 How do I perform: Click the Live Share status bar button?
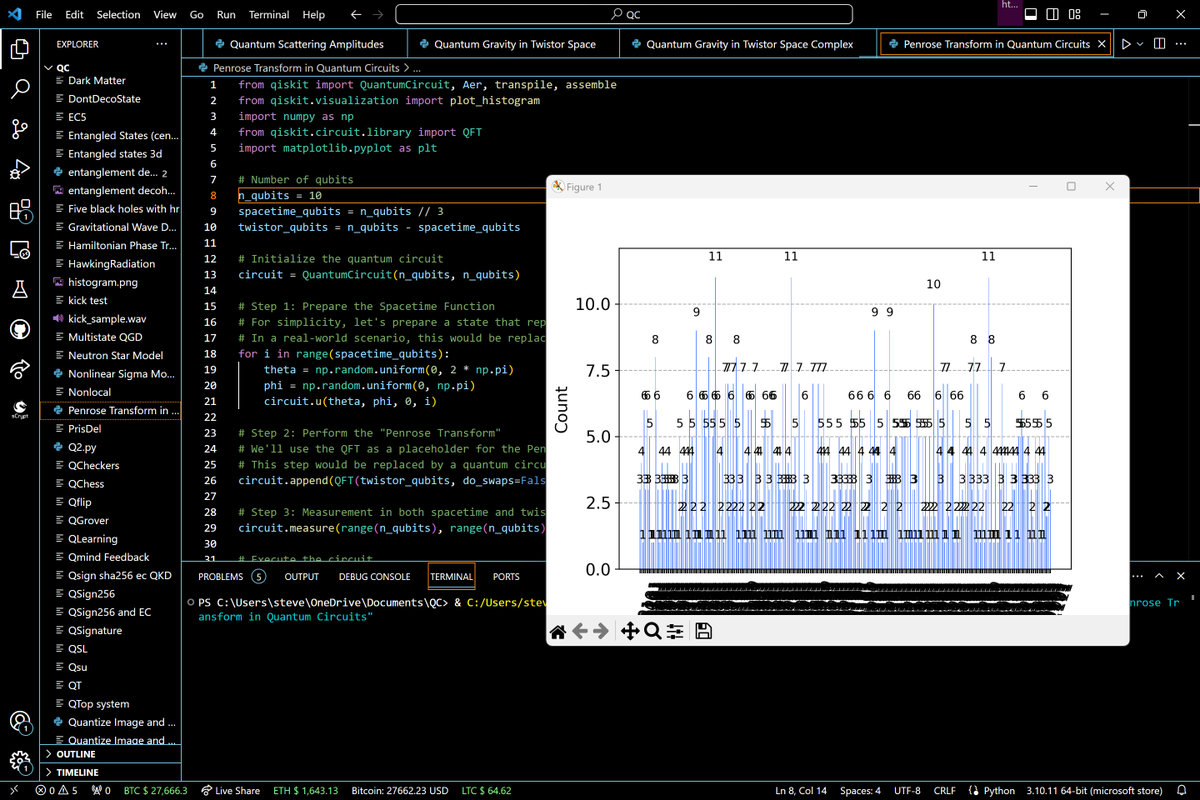pos(231,790)
